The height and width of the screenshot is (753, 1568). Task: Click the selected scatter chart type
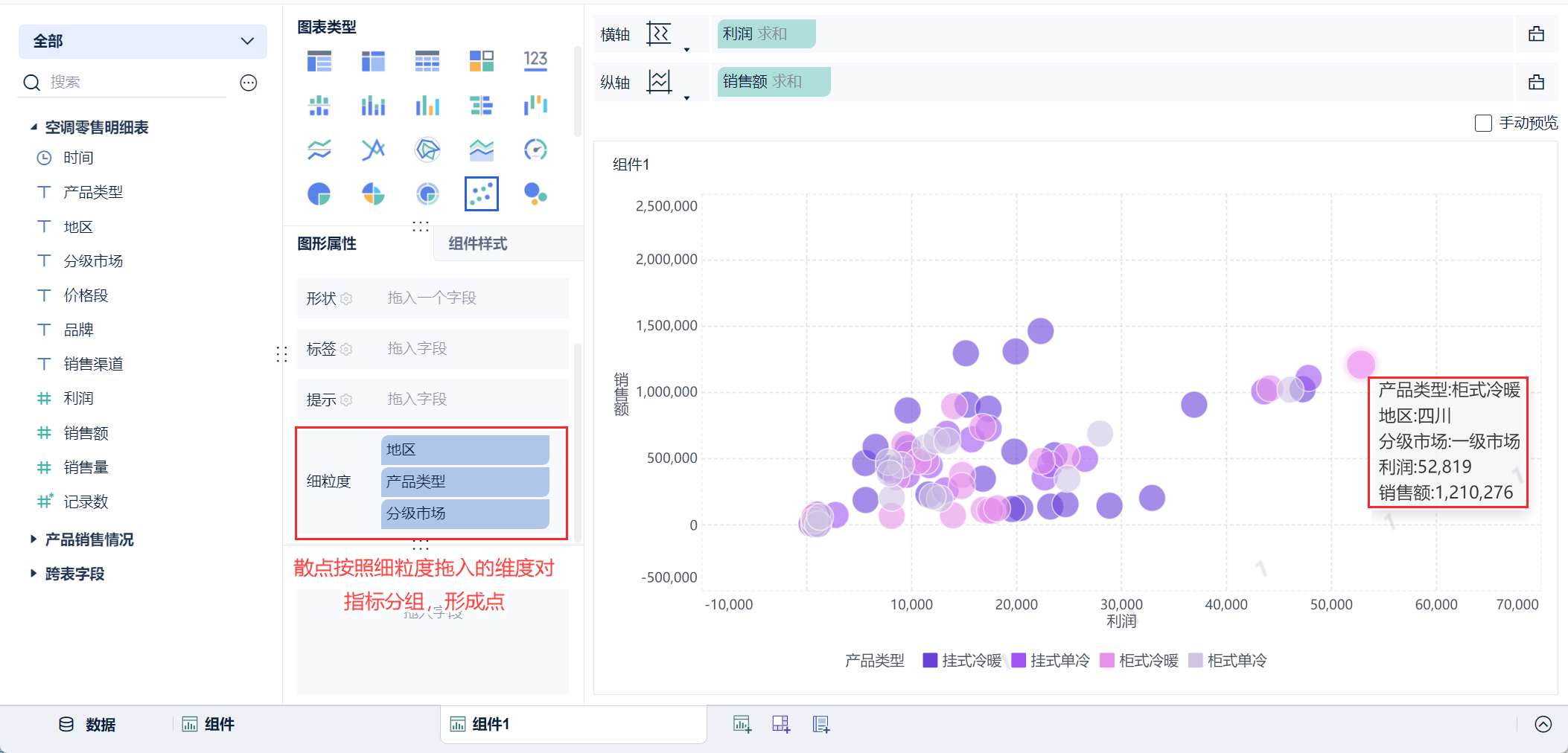pyautogui.click(x=482, y=194)
